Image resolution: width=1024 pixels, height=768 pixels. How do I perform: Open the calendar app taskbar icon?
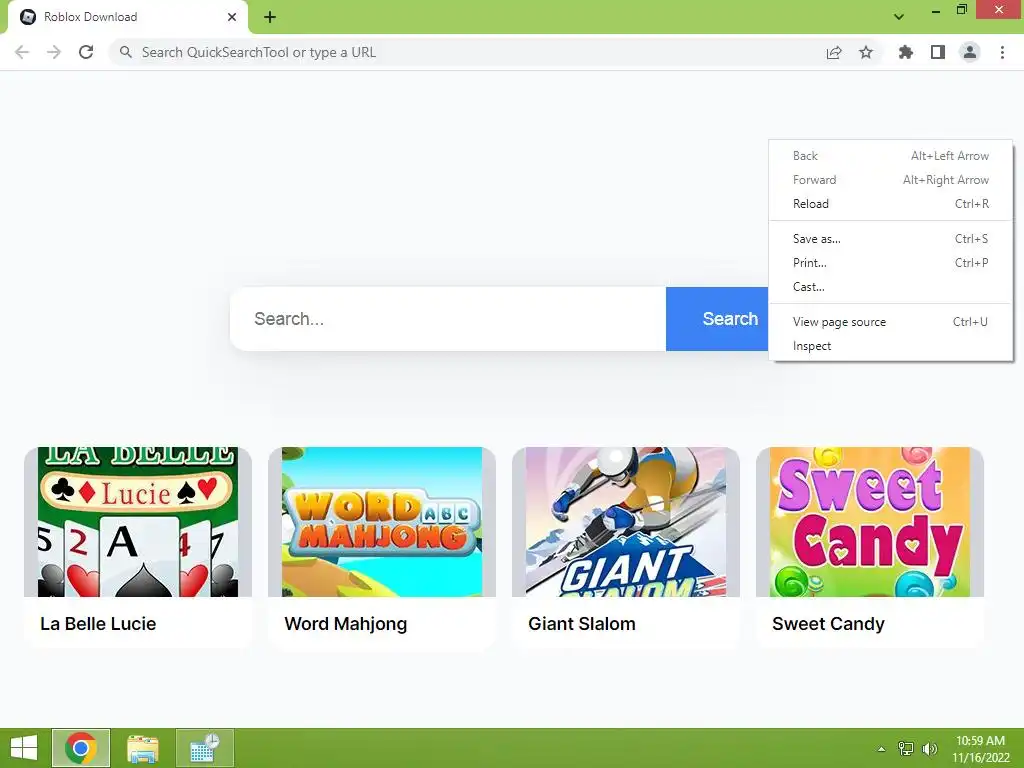coord(205,748)
